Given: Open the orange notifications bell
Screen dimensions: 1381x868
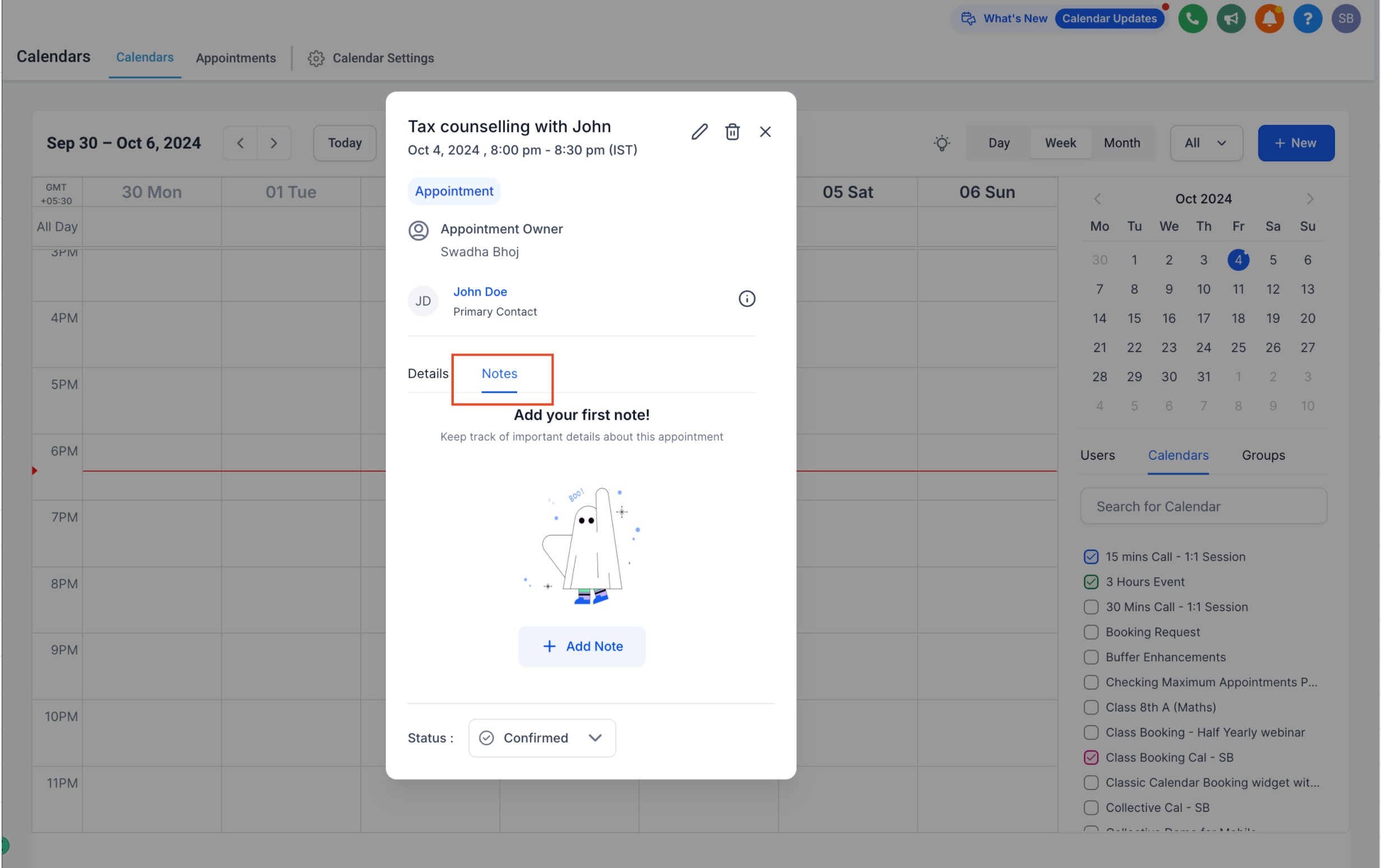Looking at the screenshot, I should click(1269, 19).
